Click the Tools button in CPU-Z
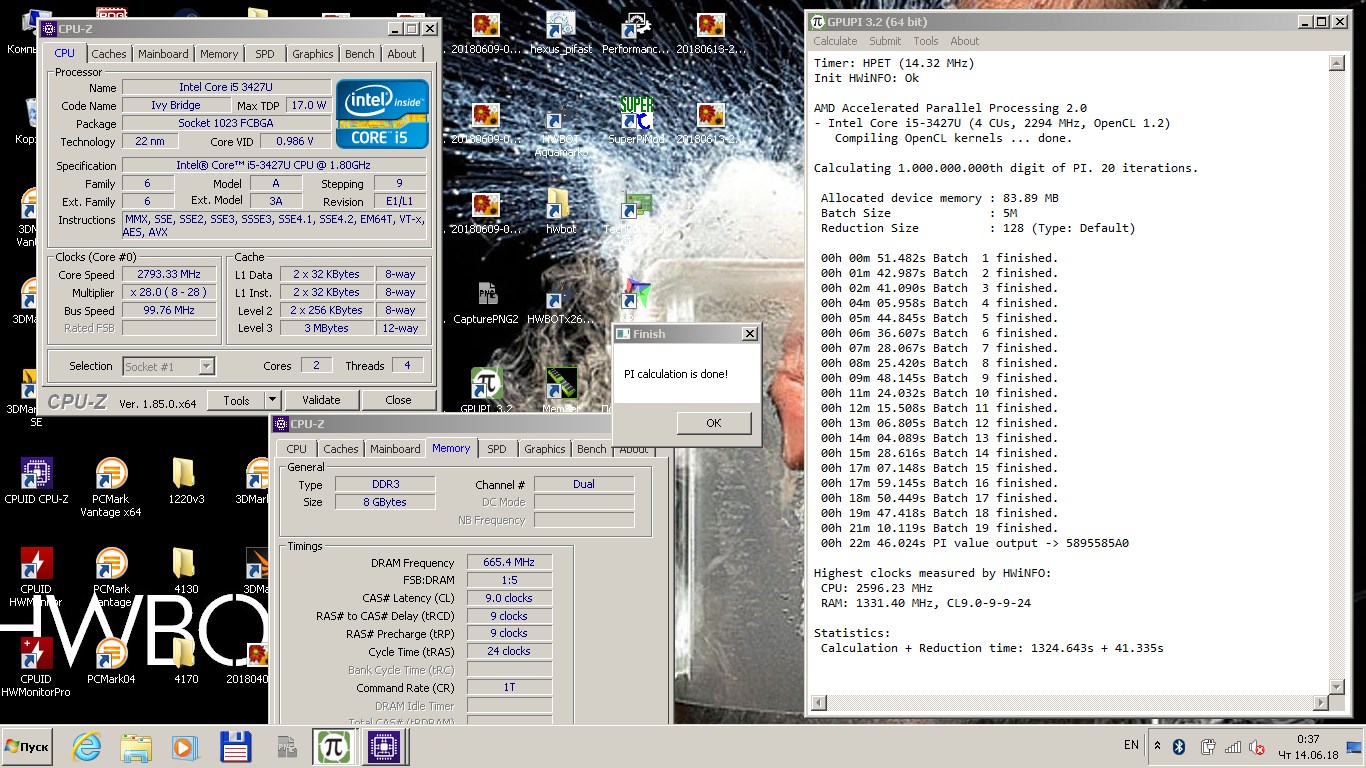 (236, 400)
